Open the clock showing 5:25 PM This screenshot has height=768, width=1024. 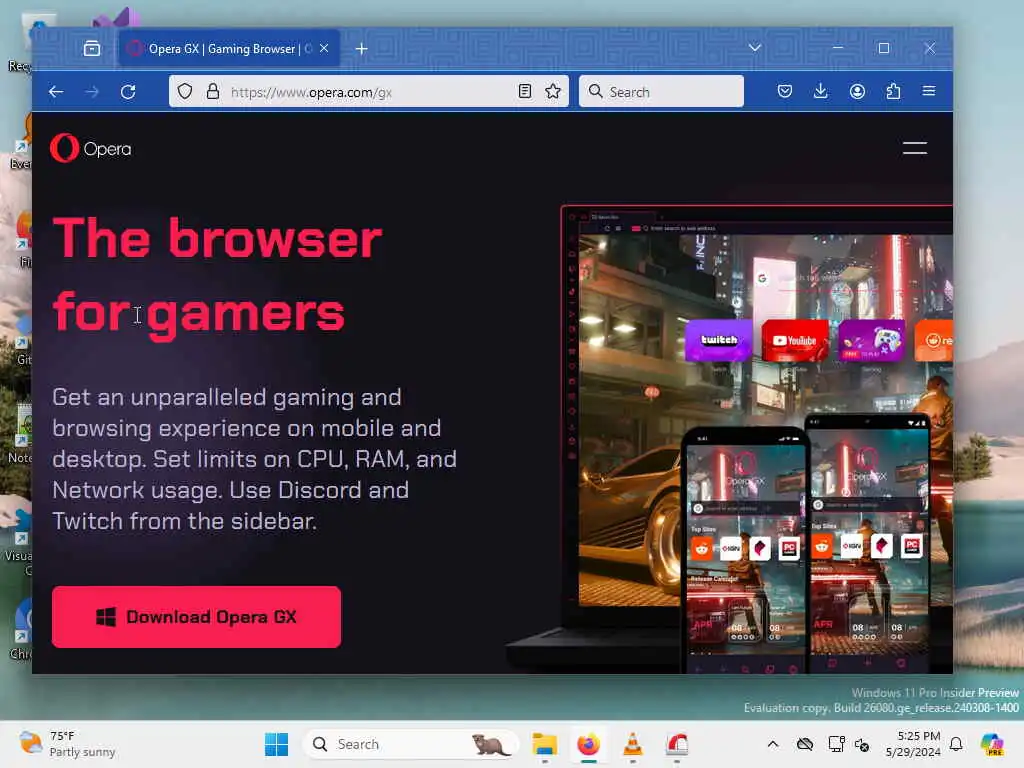coord(913,744)
